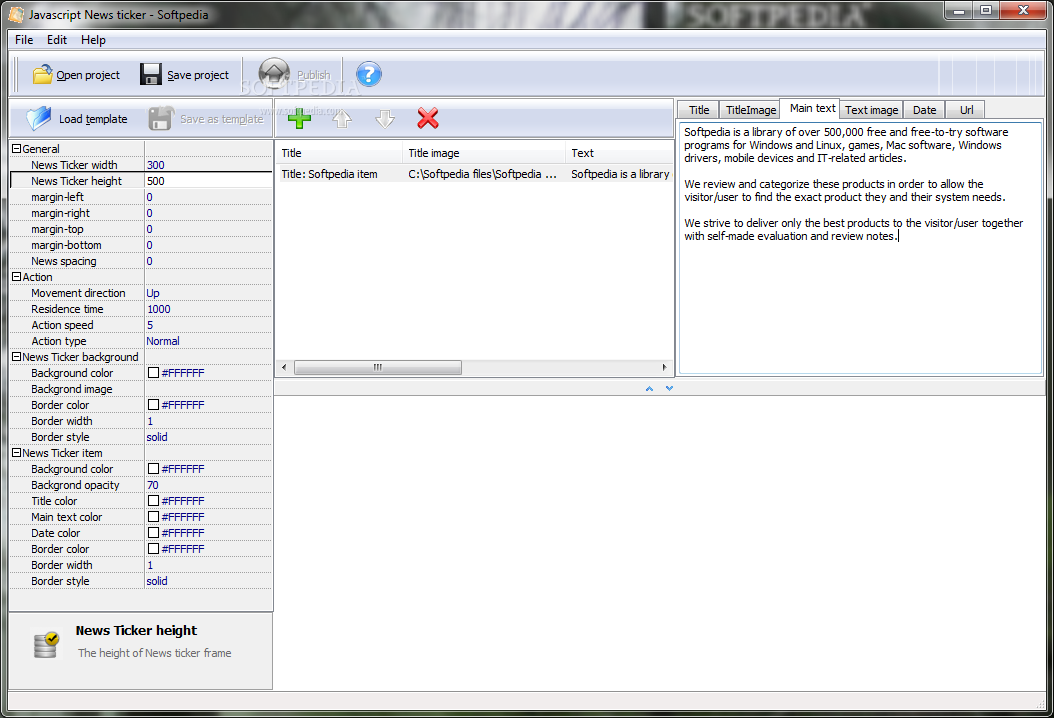
Task: Click the application icon in title bar
Action: pos(16,14)
